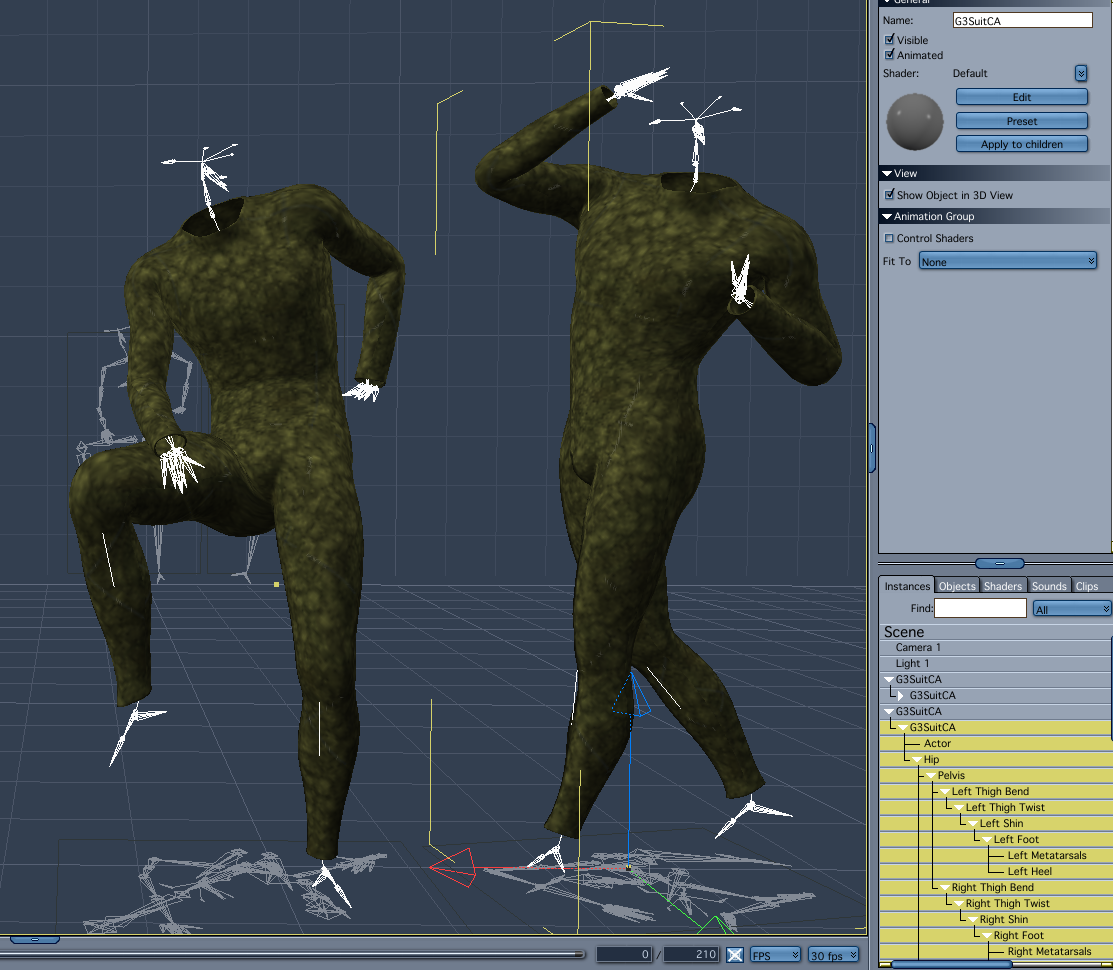
Task: Click the gray shader preview sphere
Action: pos(914,121)
